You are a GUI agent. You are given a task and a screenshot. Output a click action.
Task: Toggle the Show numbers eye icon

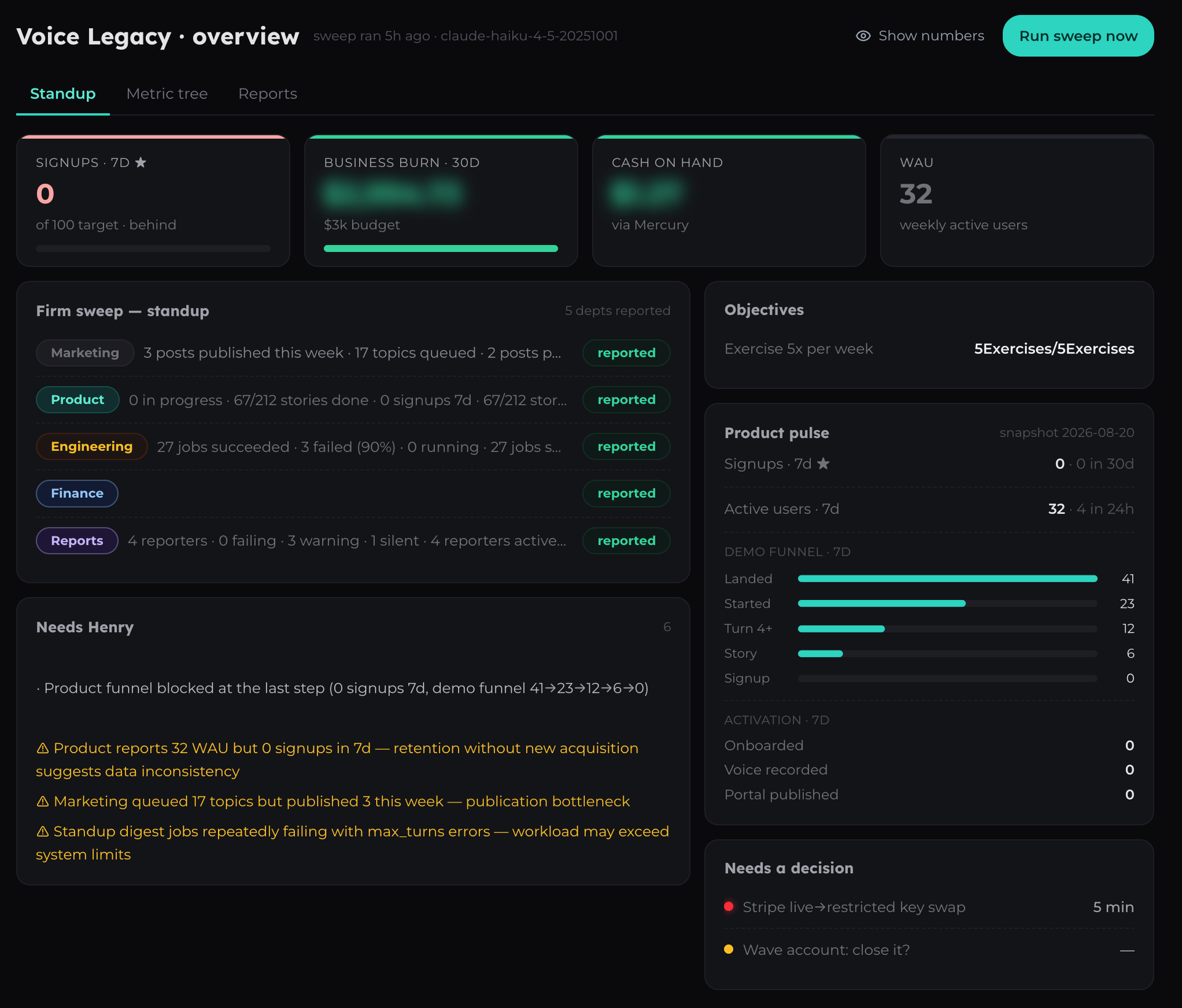tap(863, 36)
